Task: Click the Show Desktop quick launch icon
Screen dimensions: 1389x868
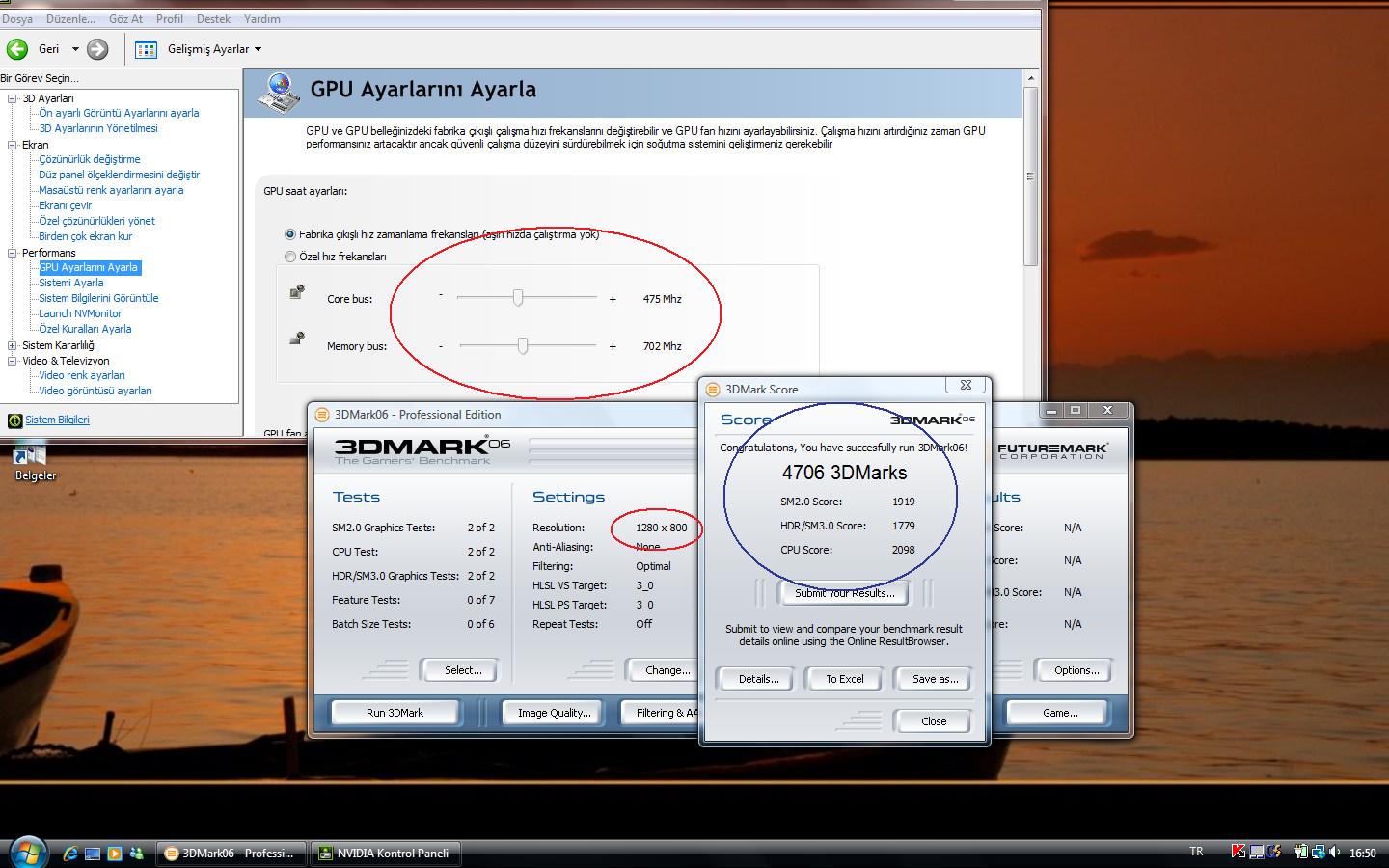Action: coord(93,854)
